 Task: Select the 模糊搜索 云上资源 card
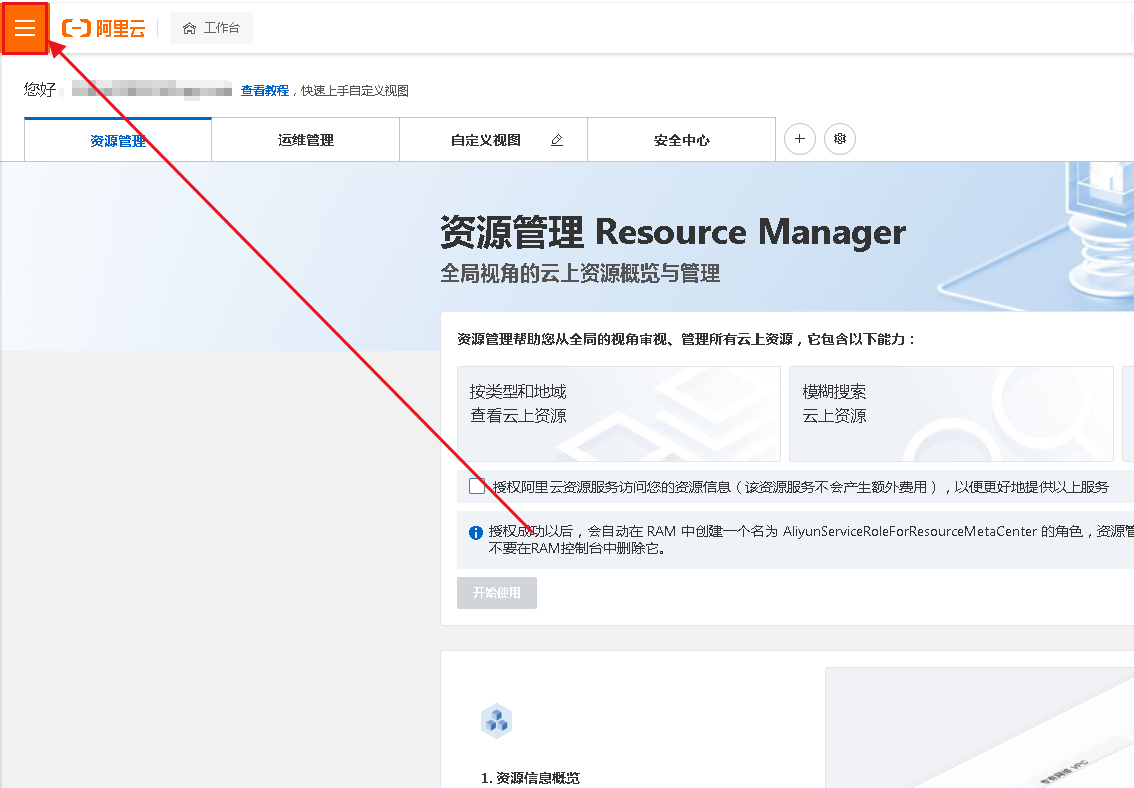(951, 414)
